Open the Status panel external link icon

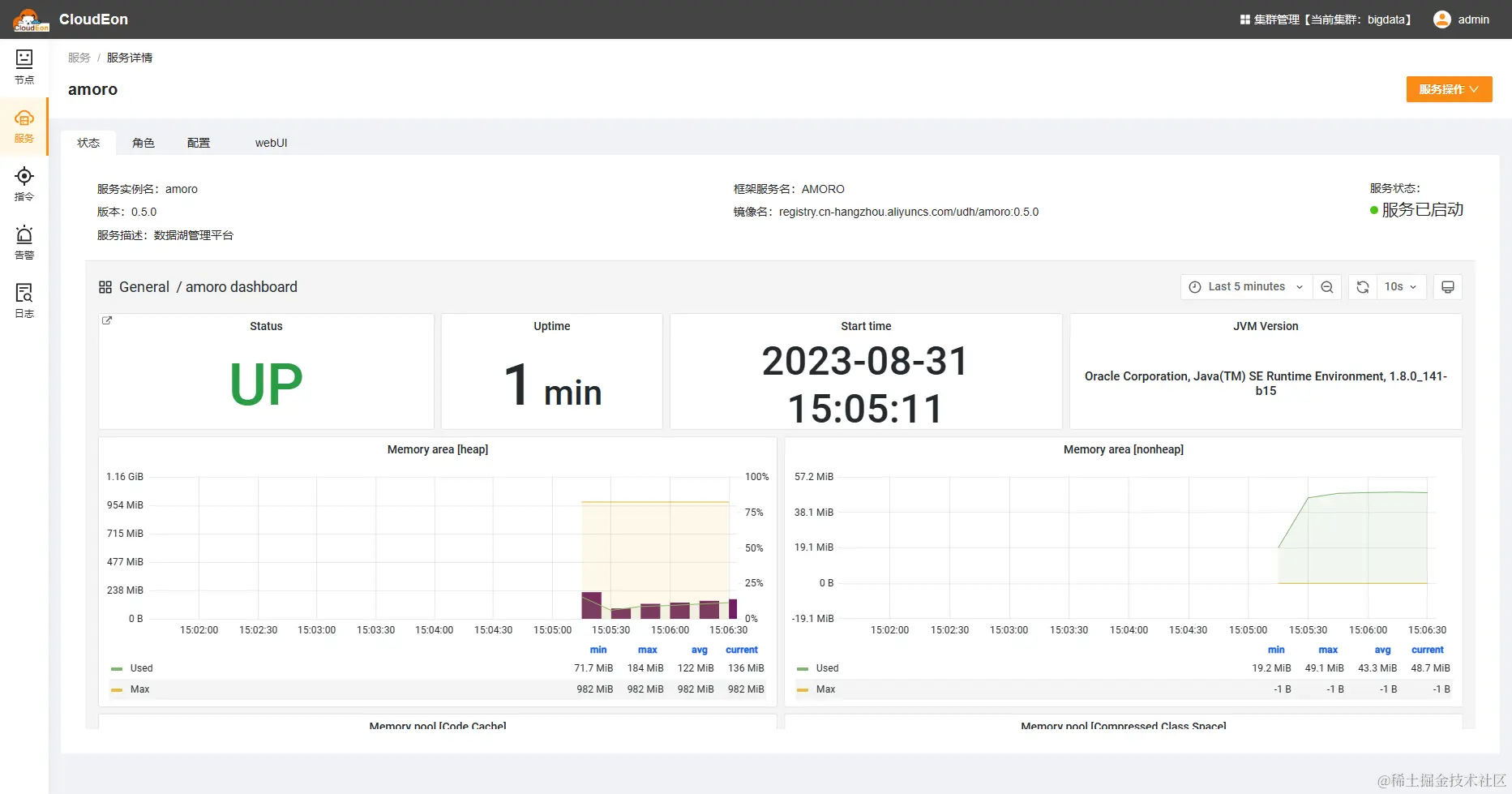107,320
